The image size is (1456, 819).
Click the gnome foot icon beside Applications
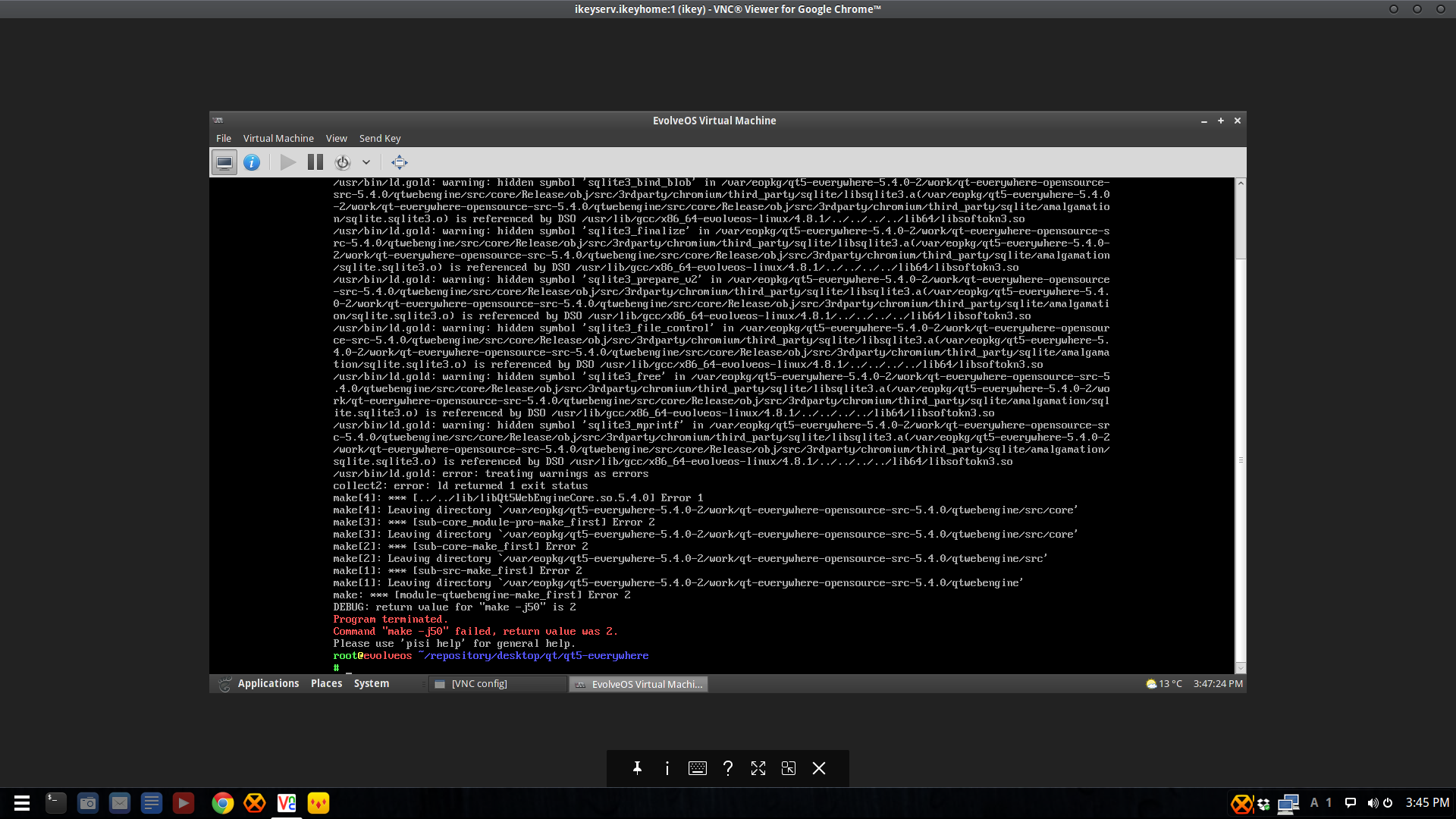pos(225,684)
